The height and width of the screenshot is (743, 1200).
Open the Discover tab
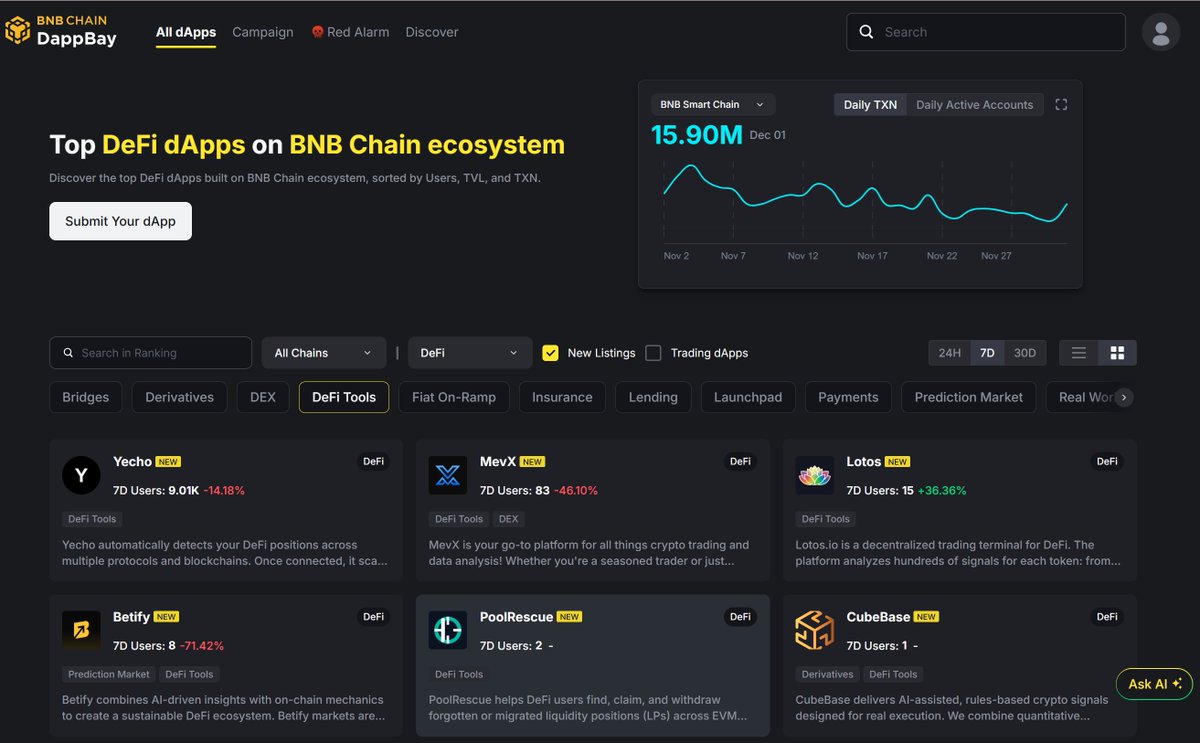click(432, 32)
